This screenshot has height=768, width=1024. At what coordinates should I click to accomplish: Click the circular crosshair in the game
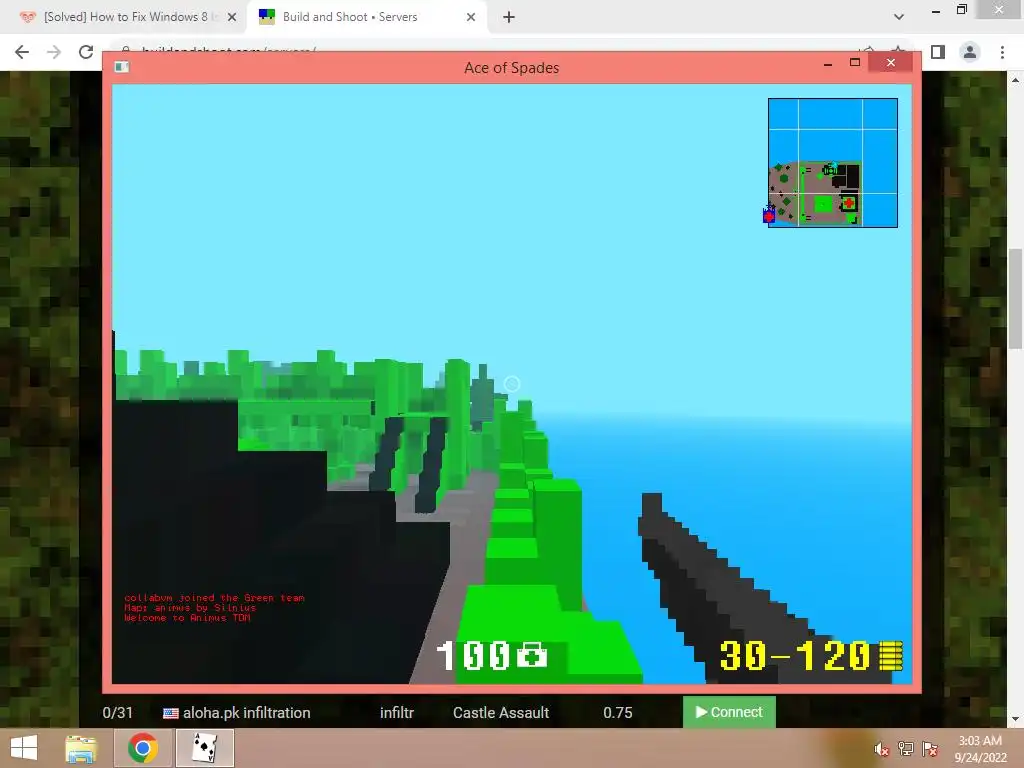(512, 384)
